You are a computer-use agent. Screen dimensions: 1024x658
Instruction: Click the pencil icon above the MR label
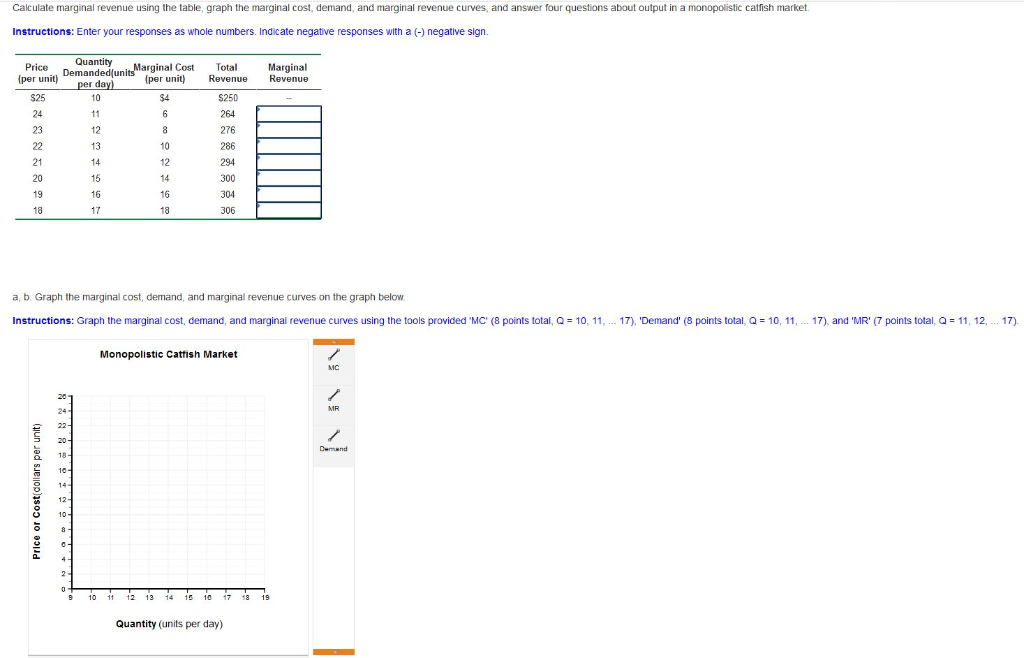click(x=332, y=396)
